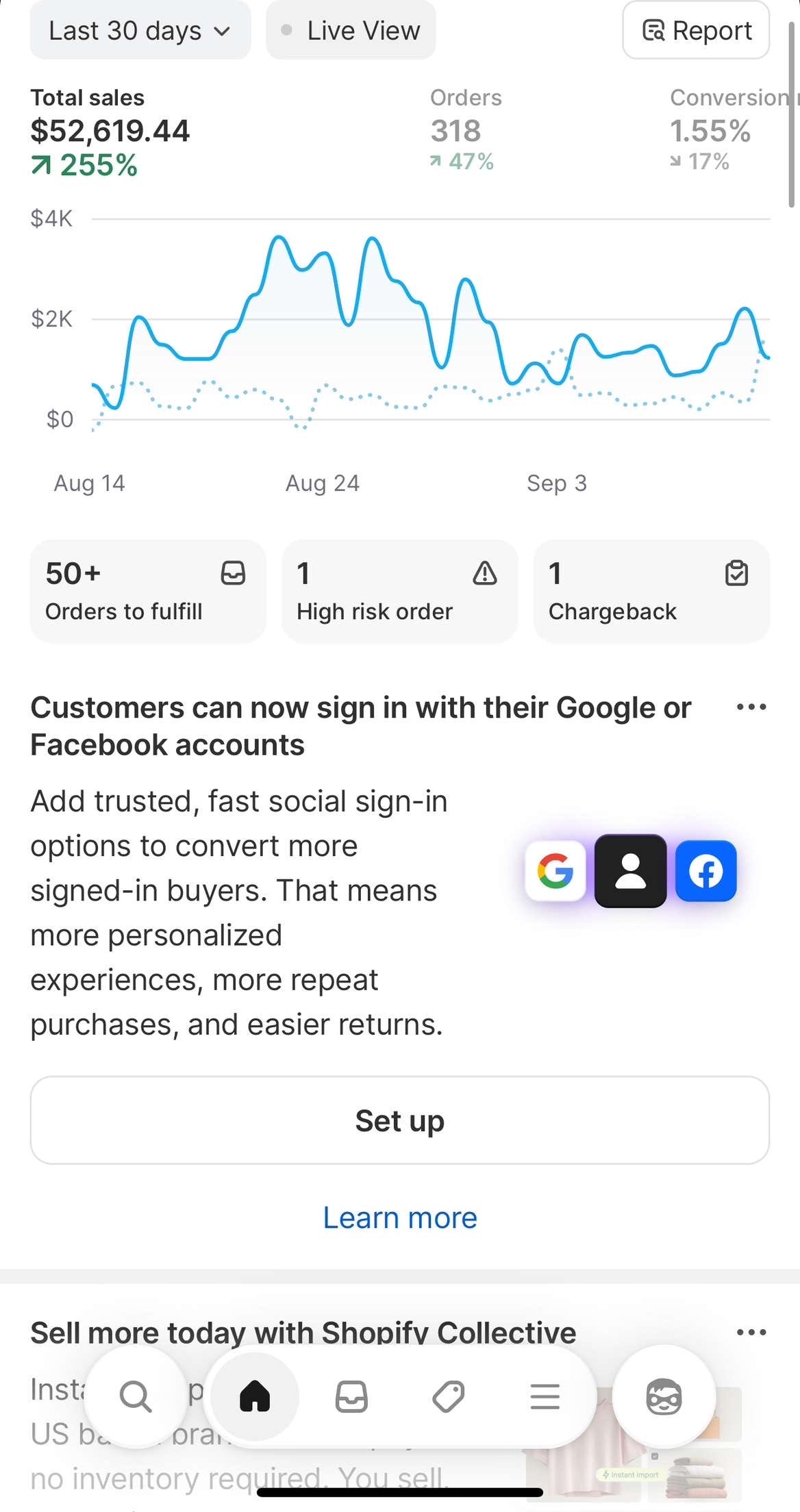This screenshot has width=800, height=1512.
Task: Open the Products tag icon
Action: [449, 1396]
